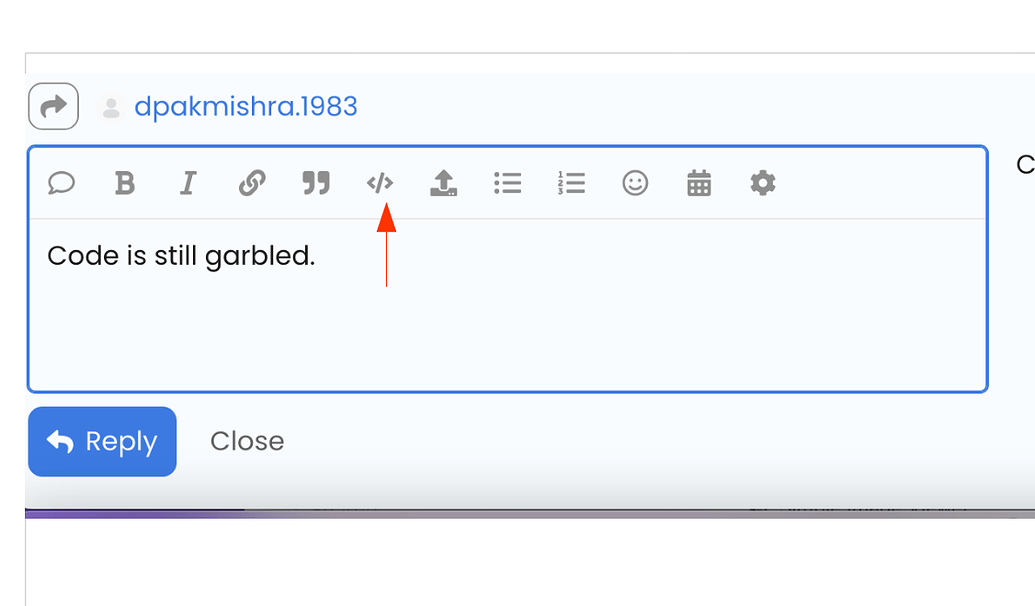
Task: Add a blockquote with the quote icon
Action: click(316, 183)
